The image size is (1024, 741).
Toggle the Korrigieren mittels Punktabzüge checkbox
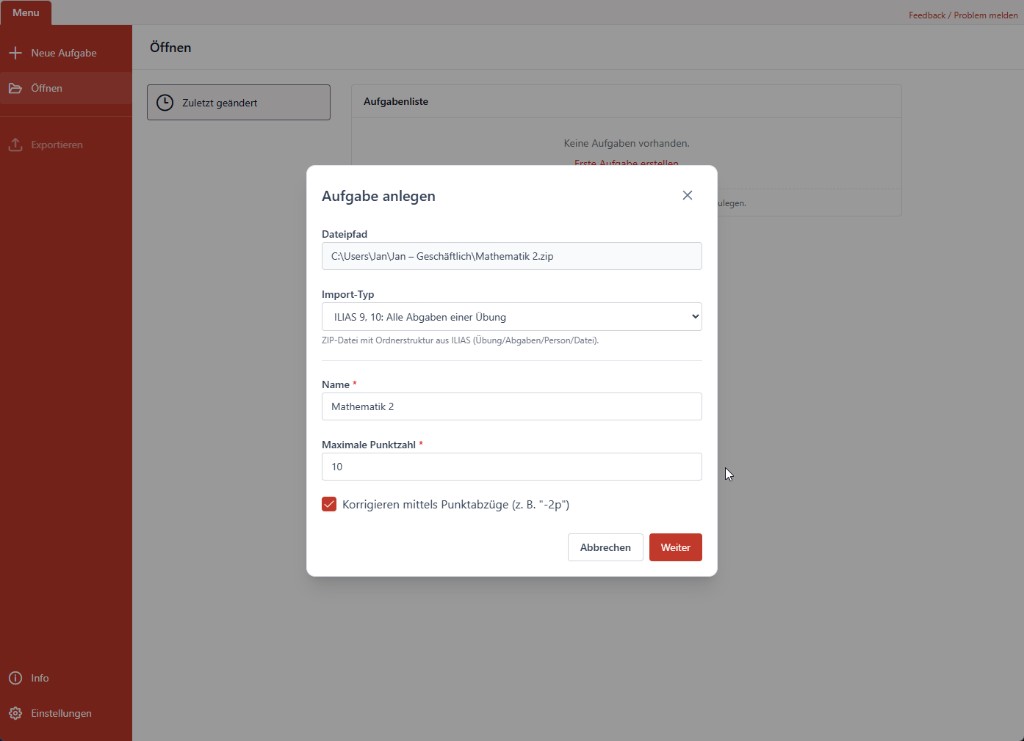[x=329, y=504]
